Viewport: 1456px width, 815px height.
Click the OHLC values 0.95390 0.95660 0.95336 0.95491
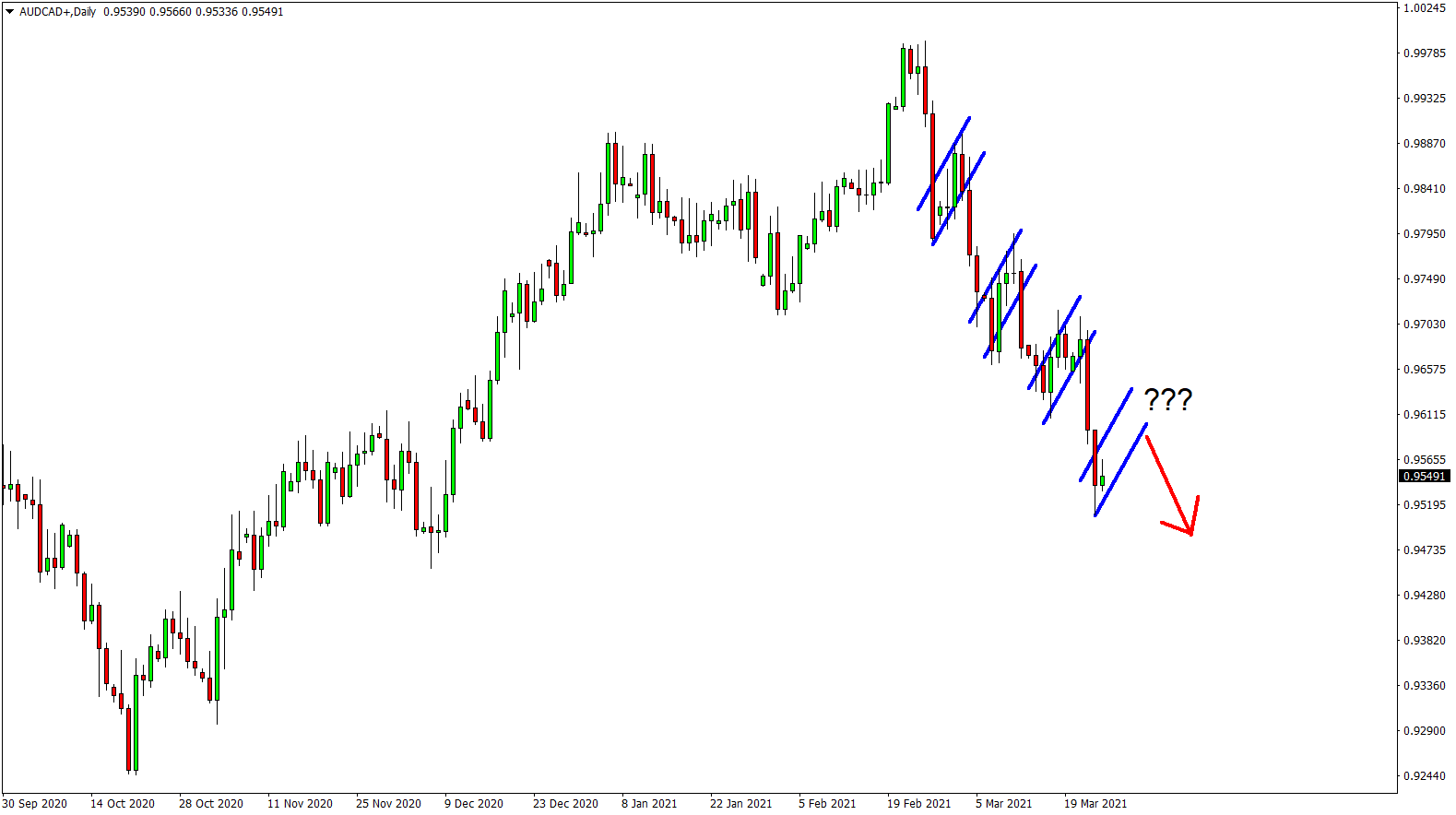coord(194,12)
